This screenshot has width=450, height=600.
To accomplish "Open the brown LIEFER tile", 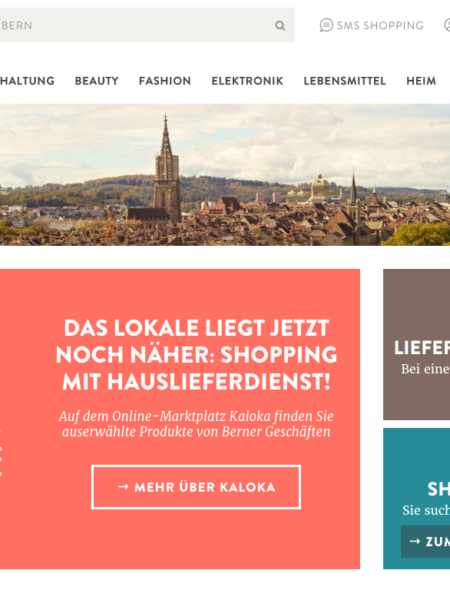I will tap(416, 344).
